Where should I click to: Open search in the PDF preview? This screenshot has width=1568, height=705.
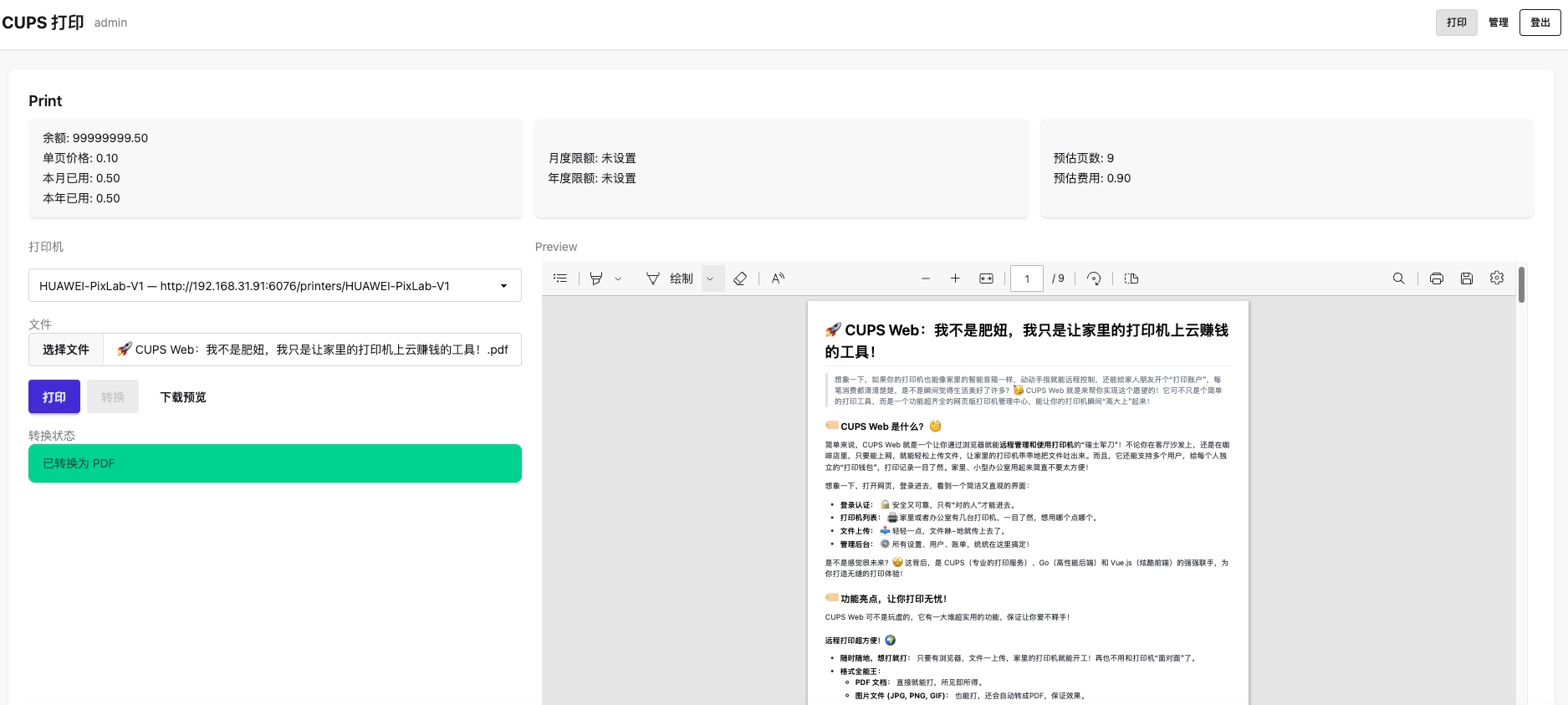pyautogui.click(x=1398, y=278)
